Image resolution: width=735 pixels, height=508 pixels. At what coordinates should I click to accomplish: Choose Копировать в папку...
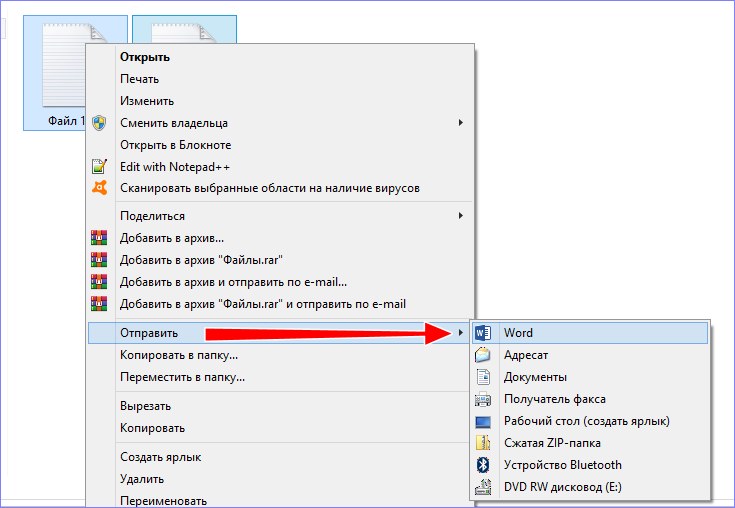tap(280, 355)
